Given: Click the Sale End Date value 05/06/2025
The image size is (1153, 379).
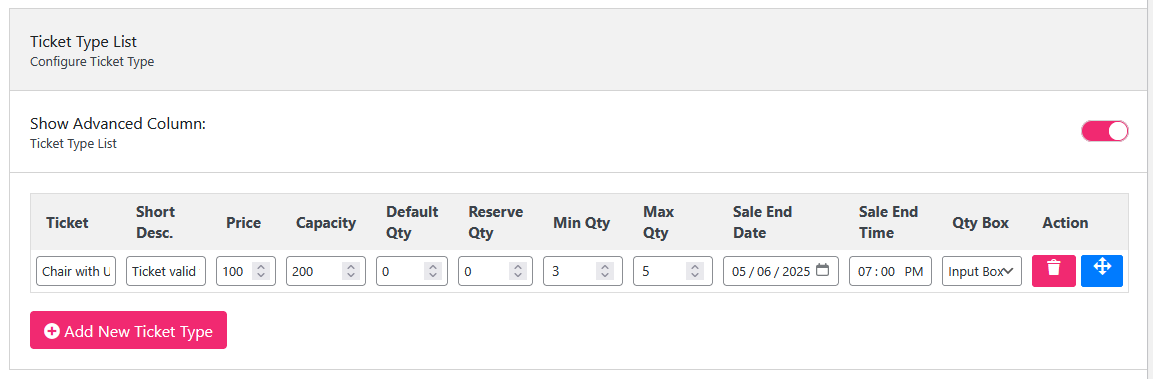Looking at the screenshot, I should point(770,272).
